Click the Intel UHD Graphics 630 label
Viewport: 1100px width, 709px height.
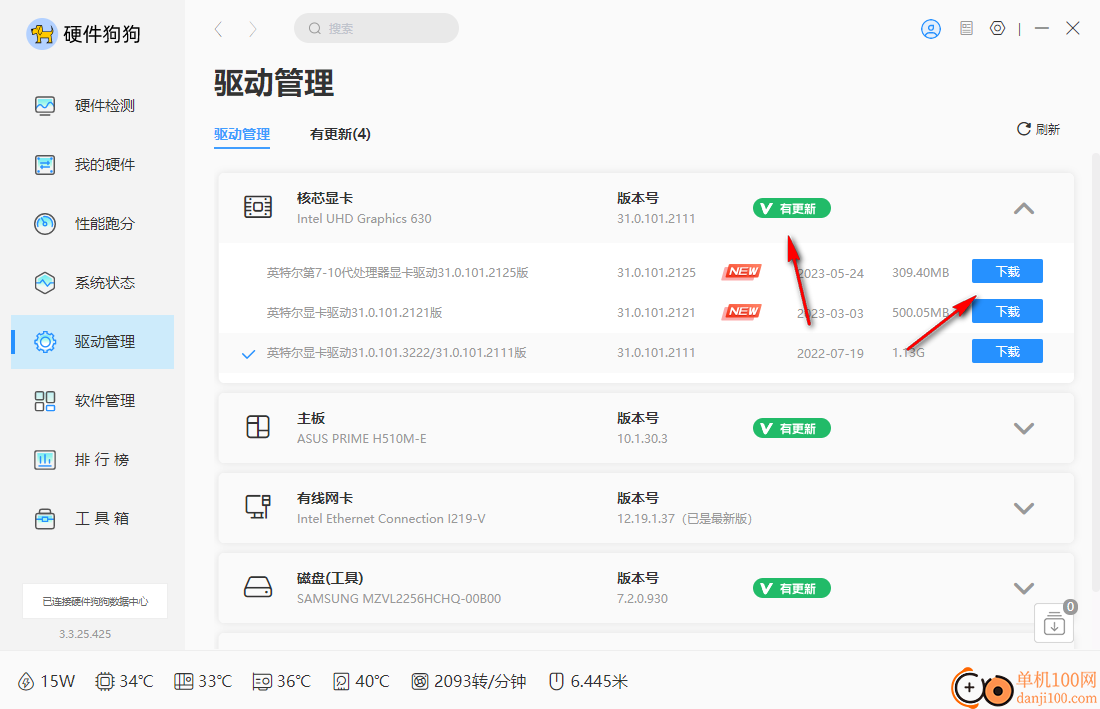coord(364,219)
